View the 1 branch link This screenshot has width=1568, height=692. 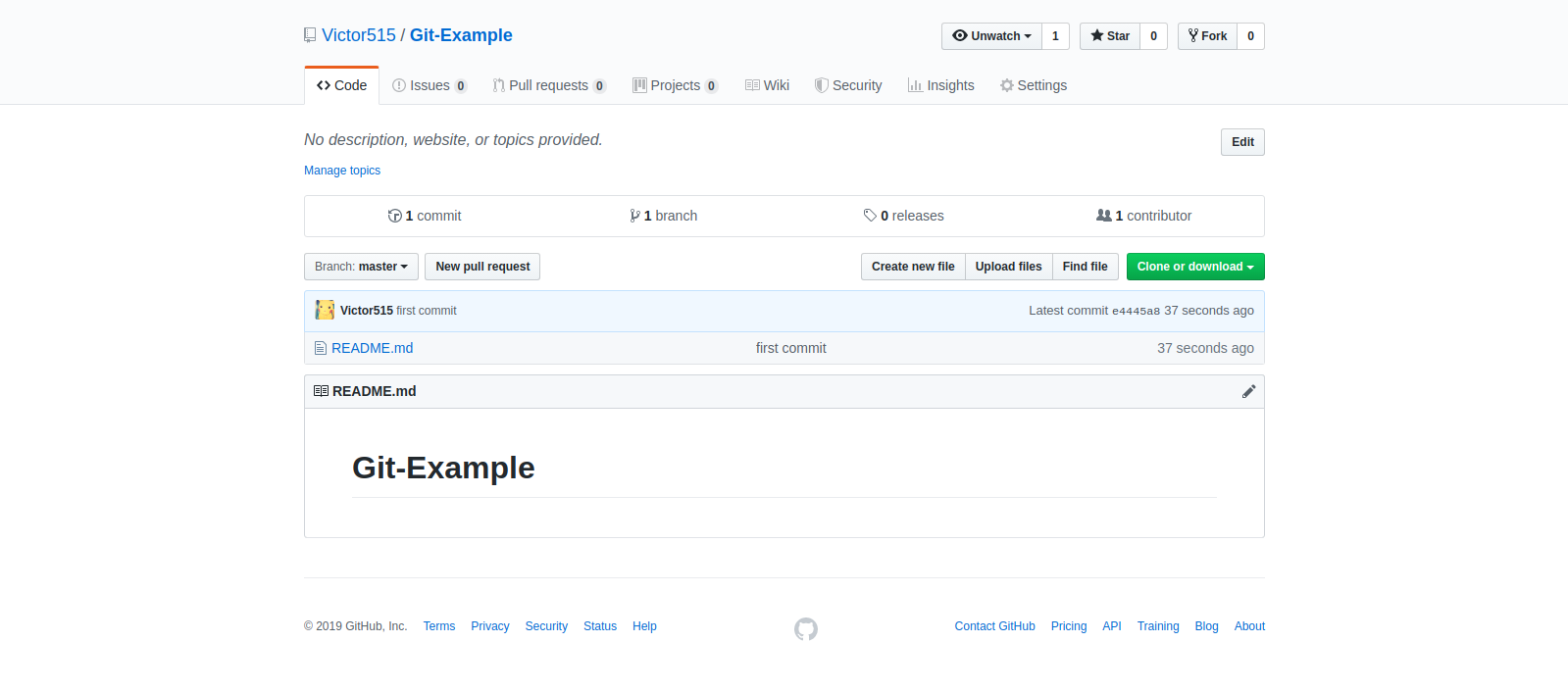tap(664, 216)
